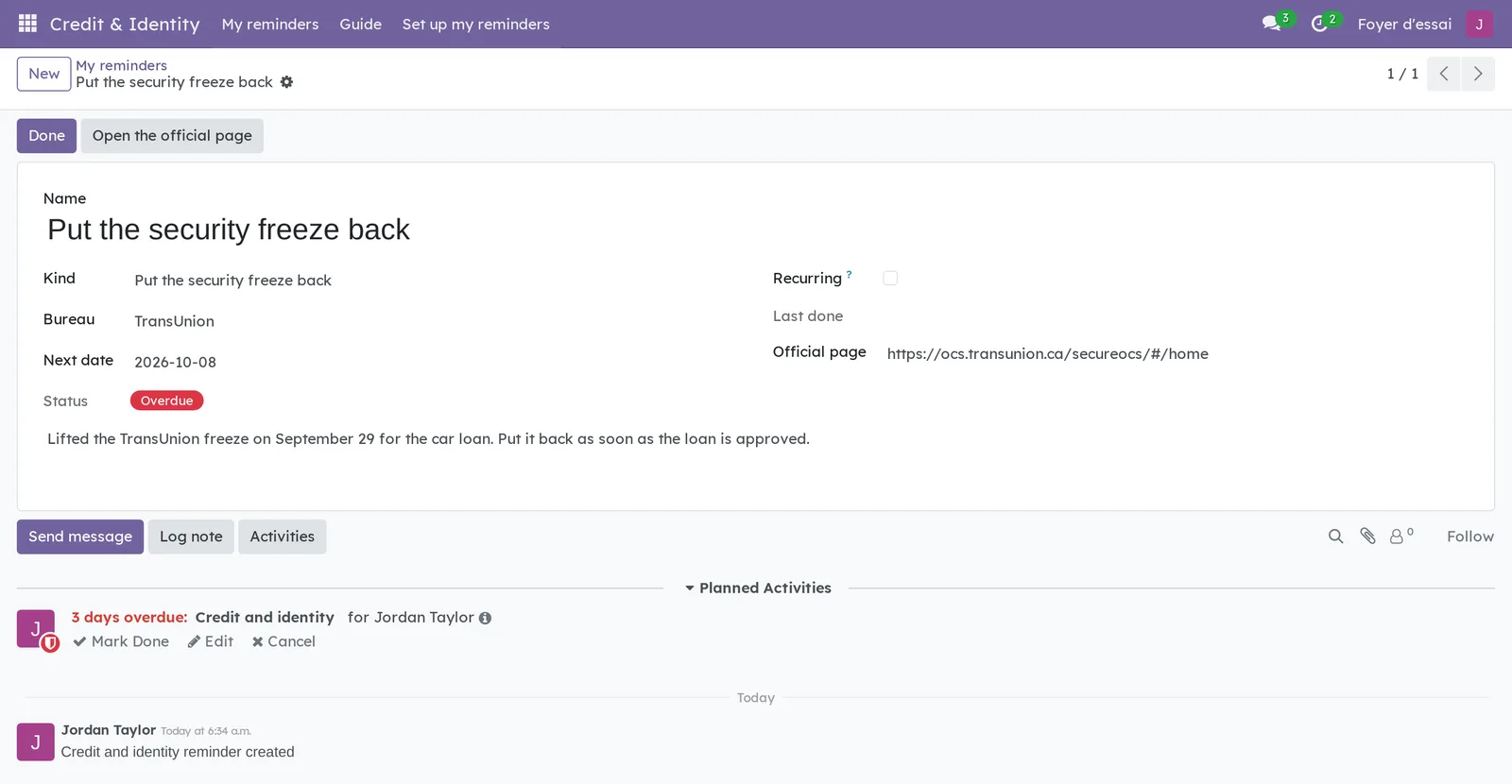Click the Credit & Identity app title
Viewport: 1512px width, 784px height.
(125, 24)
